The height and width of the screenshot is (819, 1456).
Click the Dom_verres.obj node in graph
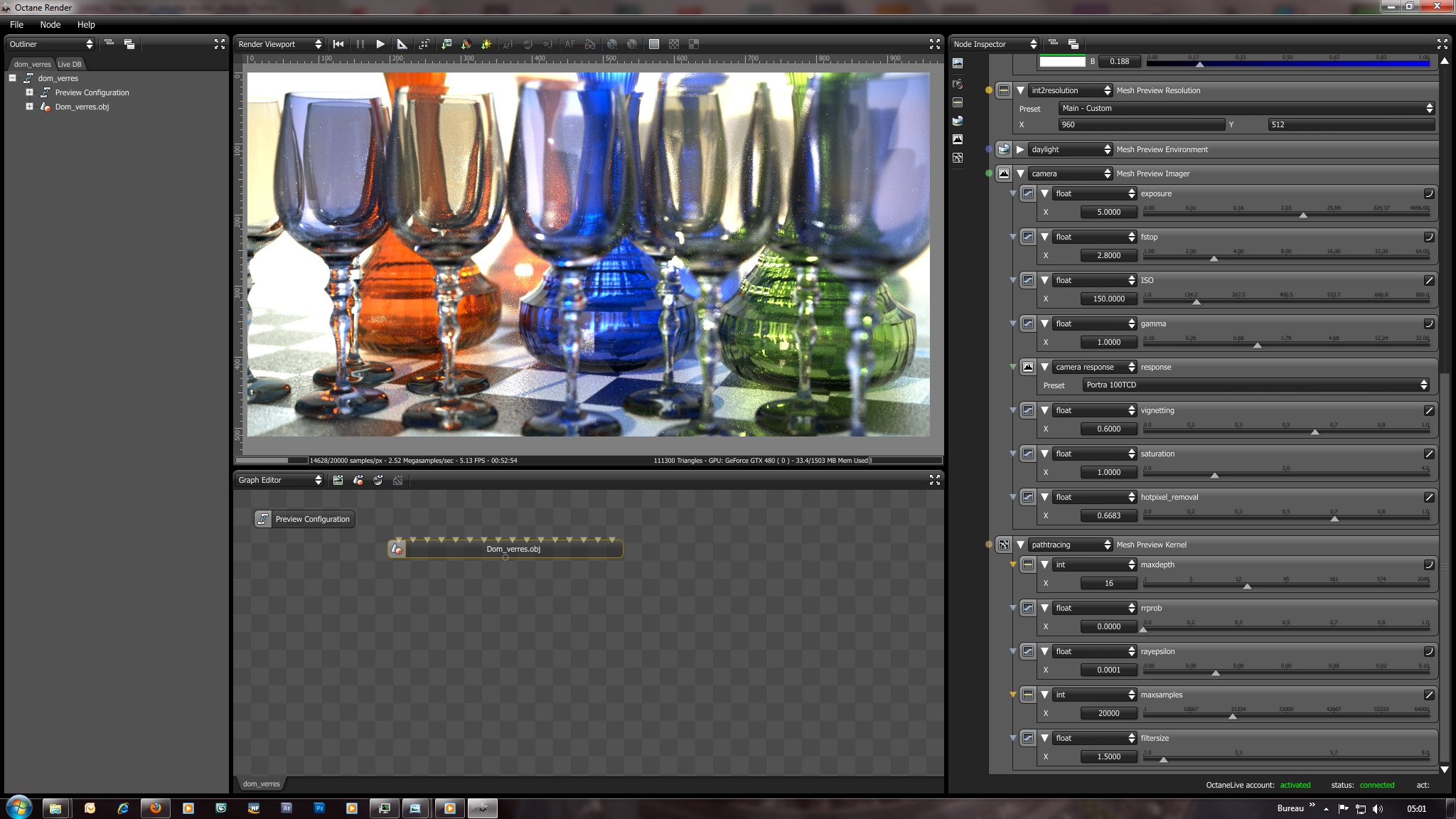click(x=513, y=549)
